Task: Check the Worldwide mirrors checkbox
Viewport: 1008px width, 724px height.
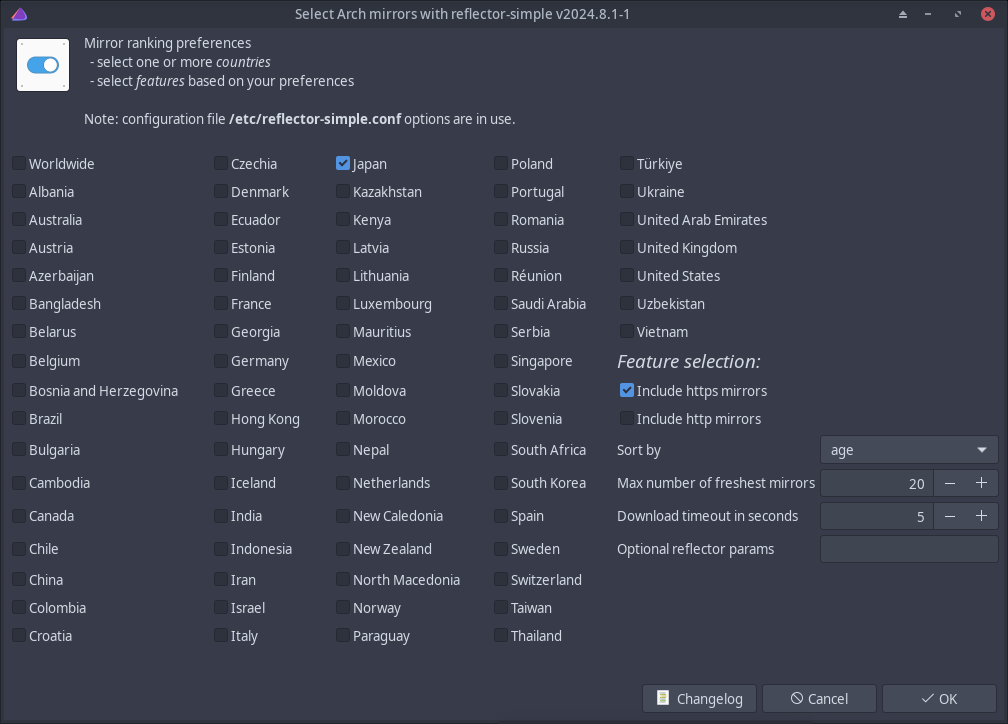Action: point(19,164)
